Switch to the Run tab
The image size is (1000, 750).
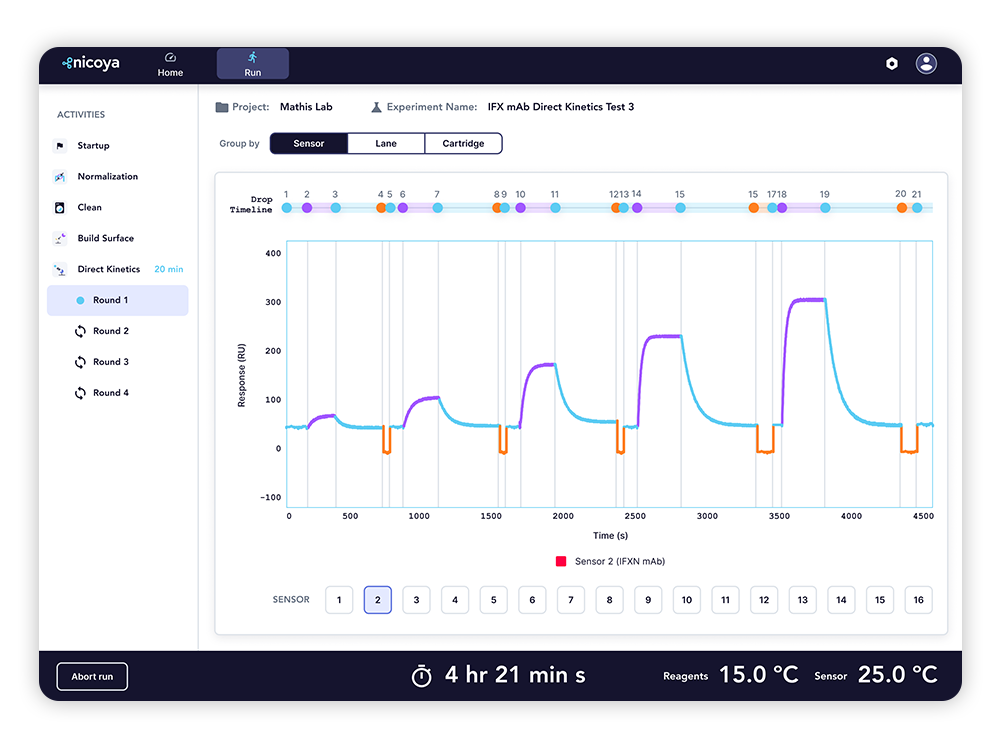click(x=253, y=64)
